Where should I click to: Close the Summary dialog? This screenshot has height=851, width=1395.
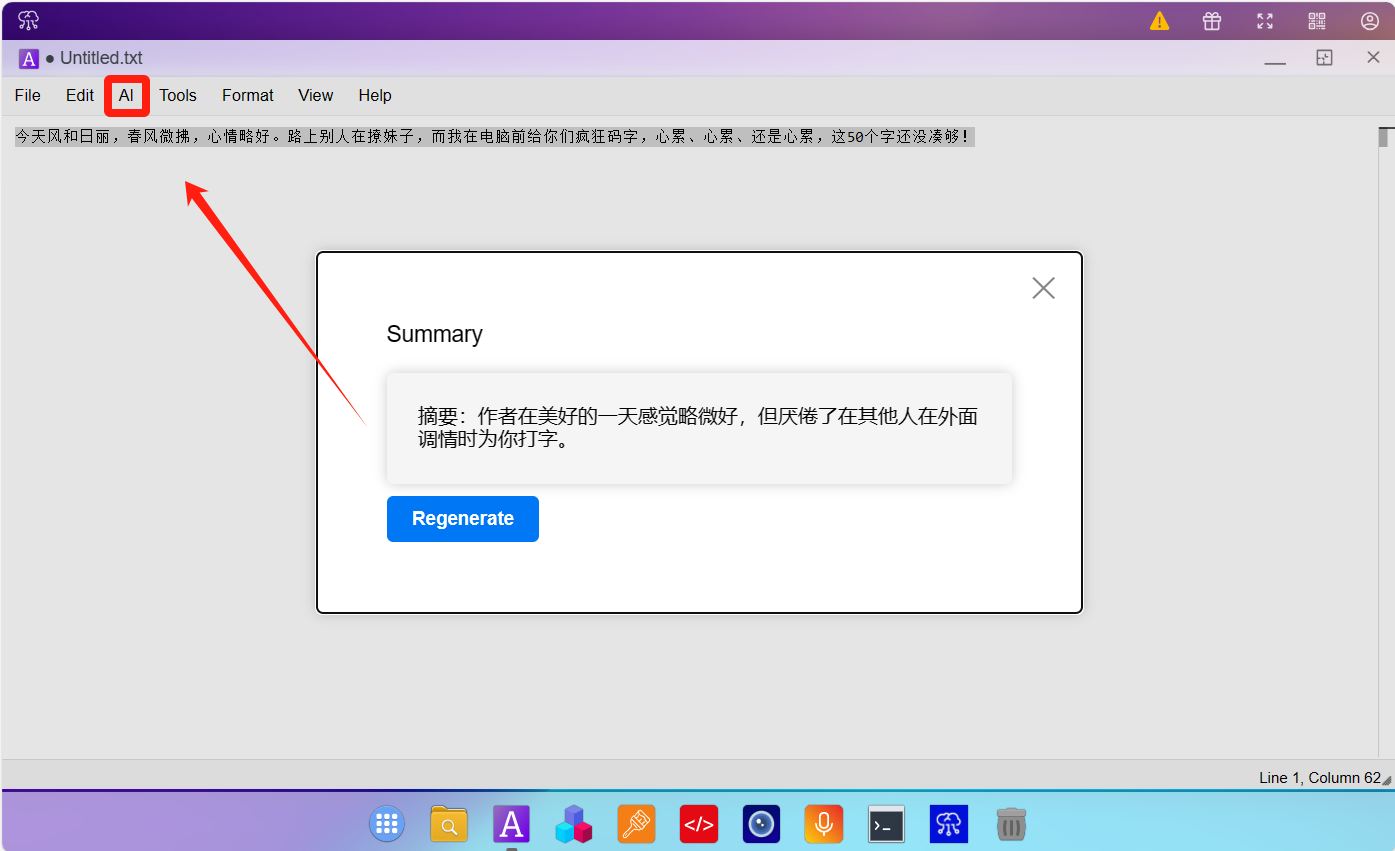pos(1043,288)
